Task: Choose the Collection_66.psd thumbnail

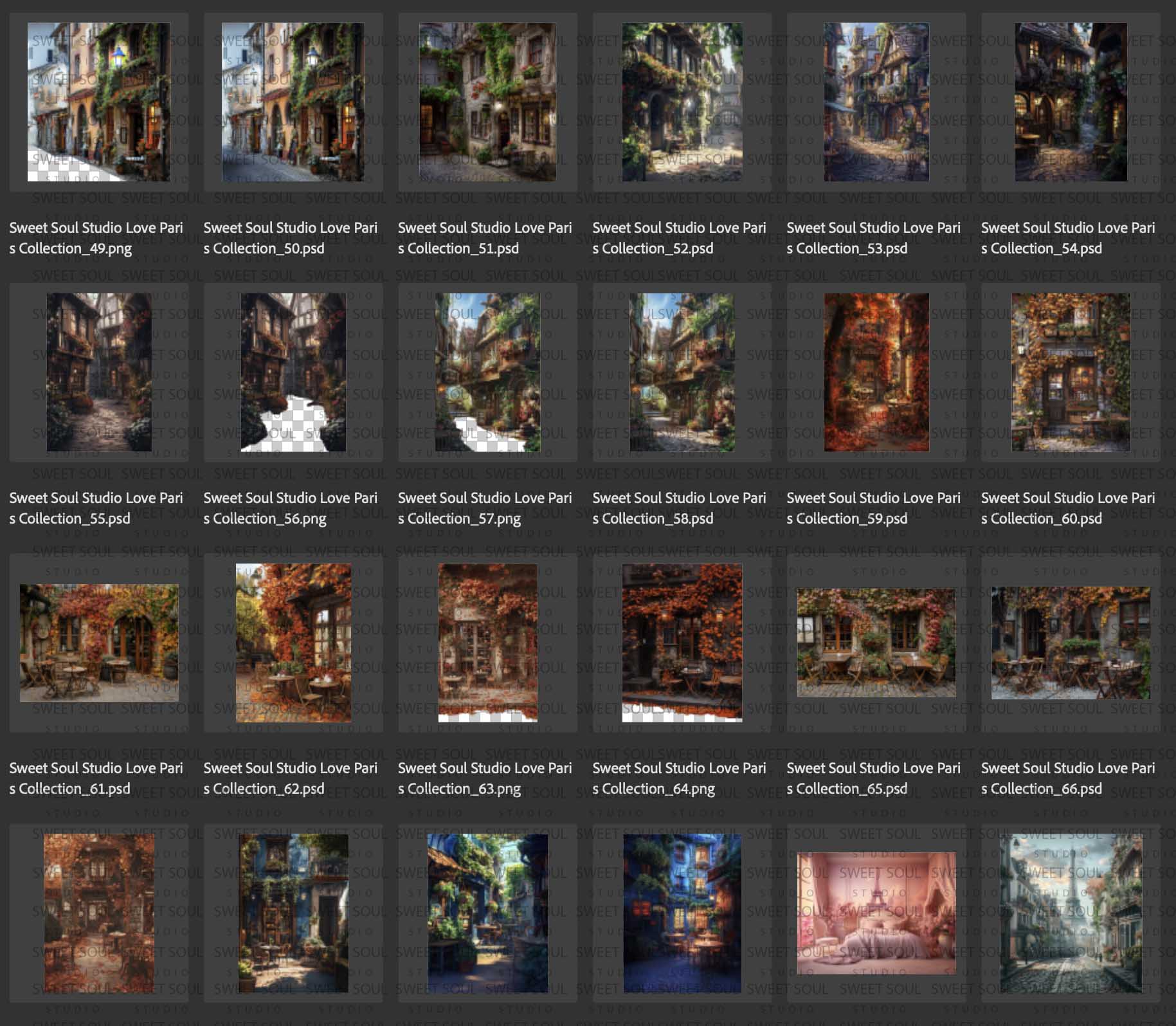Action: (1071, 643)
